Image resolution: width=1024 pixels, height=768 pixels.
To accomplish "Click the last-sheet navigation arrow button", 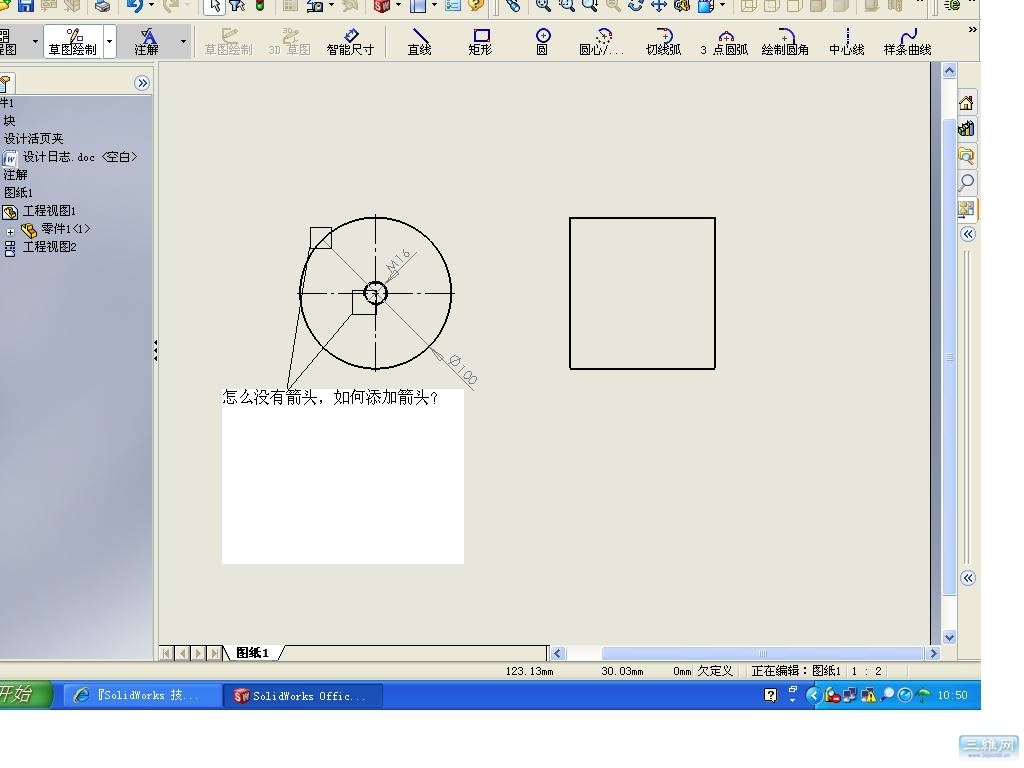I will pos(214,653).
